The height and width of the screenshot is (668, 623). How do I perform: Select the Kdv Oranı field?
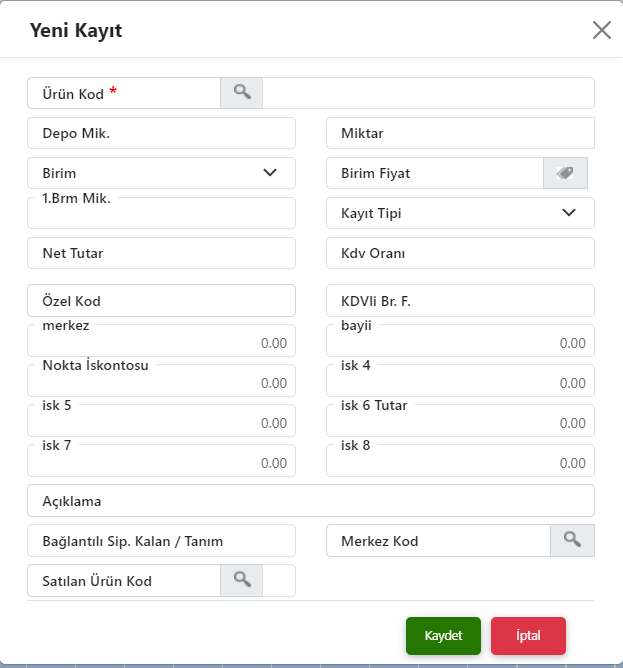coord(460,253)
